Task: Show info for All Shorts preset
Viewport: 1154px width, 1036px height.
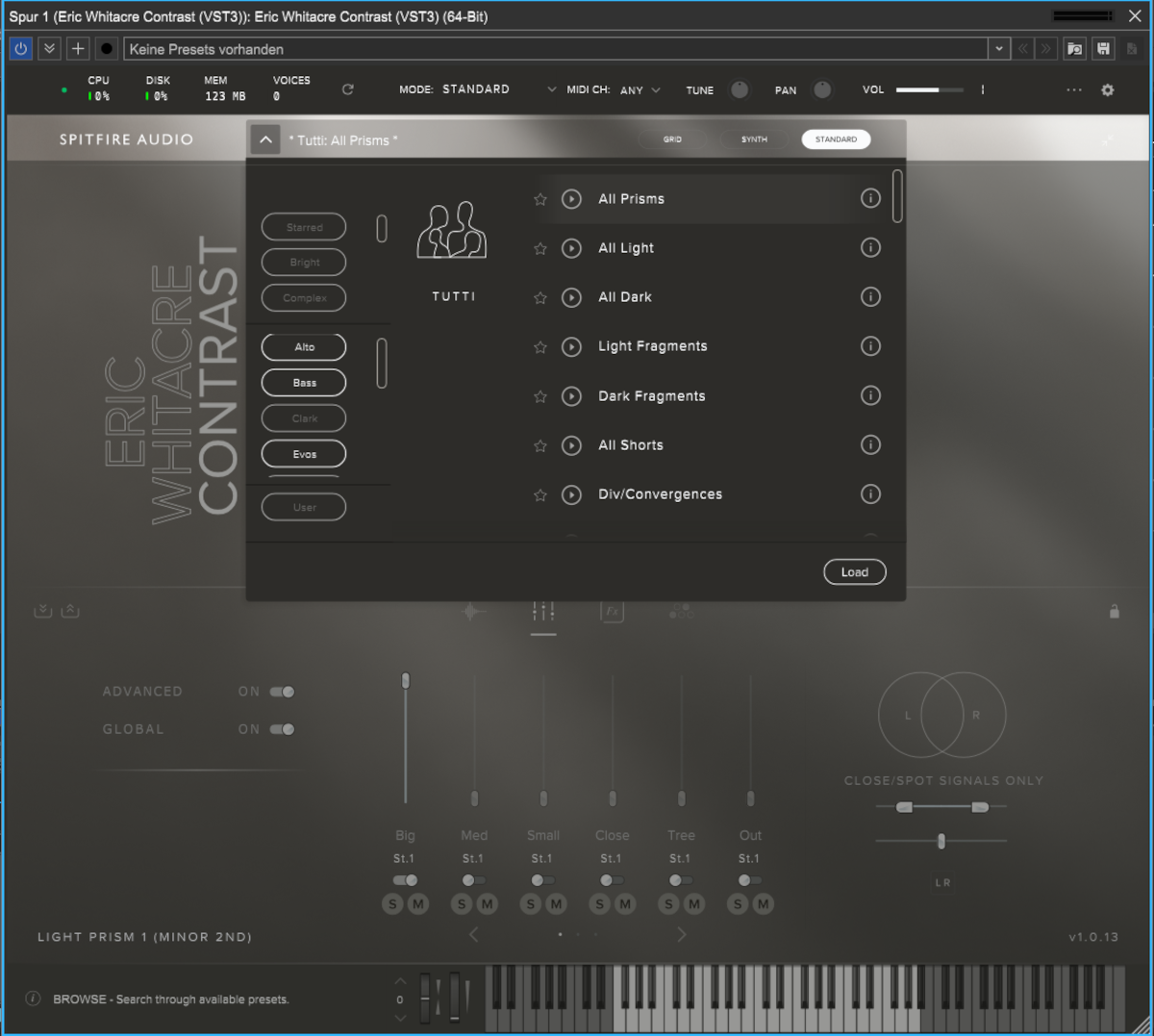Action: (870, 444)
